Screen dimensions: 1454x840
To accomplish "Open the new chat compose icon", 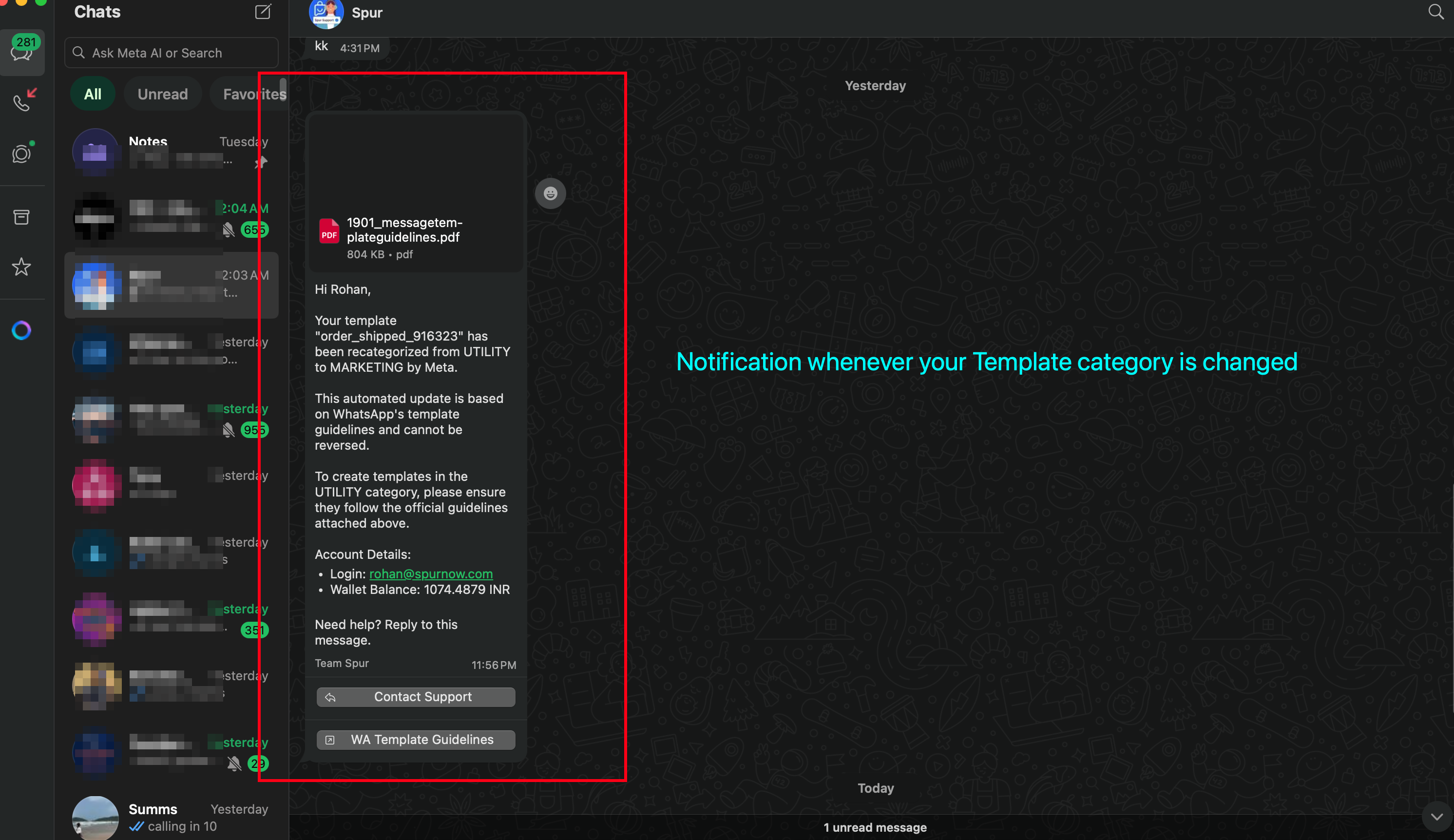I will pyautogui.click(x=263, y=12).
